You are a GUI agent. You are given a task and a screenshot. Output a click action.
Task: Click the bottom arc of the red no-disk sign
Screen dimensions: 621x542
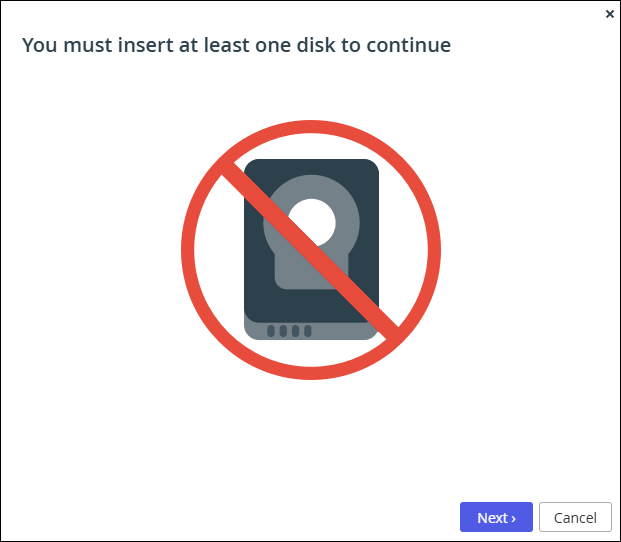[x=311, y=373]
